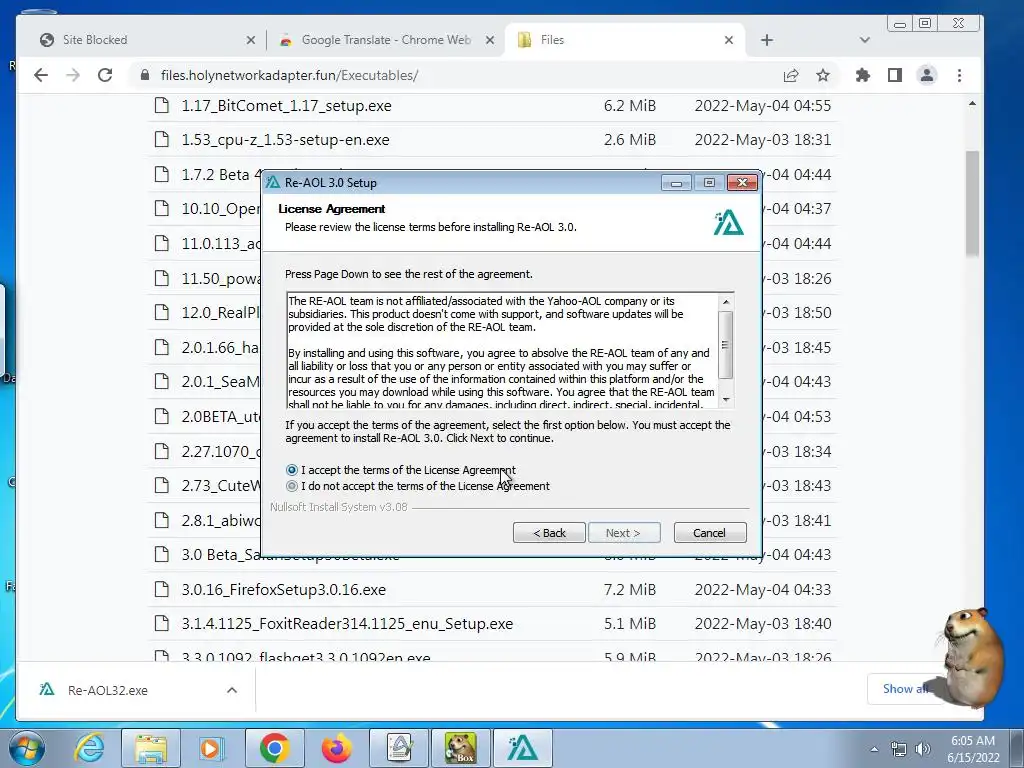Open Windows Explorer from the taskbar
Image resolution: width=1024 pixels, height=768 pixels.
click(x=151, y=748)
